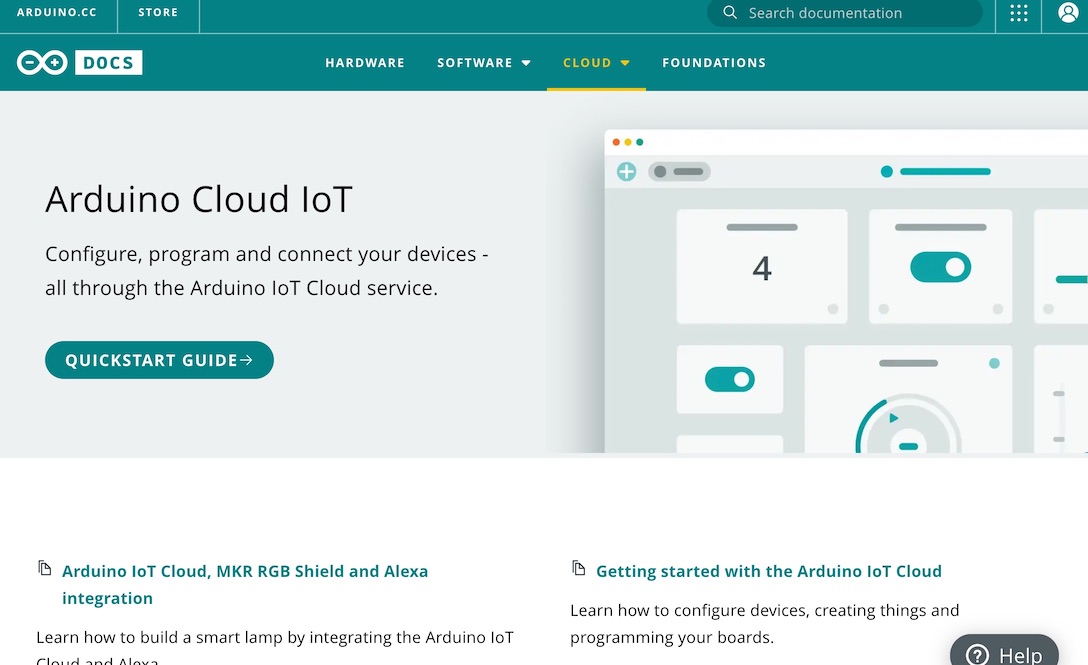This screenshot has height=665, width=1088.
Task: Open the MKR RGB Shield and Alexa integration guide
Action: click(245, 571)
